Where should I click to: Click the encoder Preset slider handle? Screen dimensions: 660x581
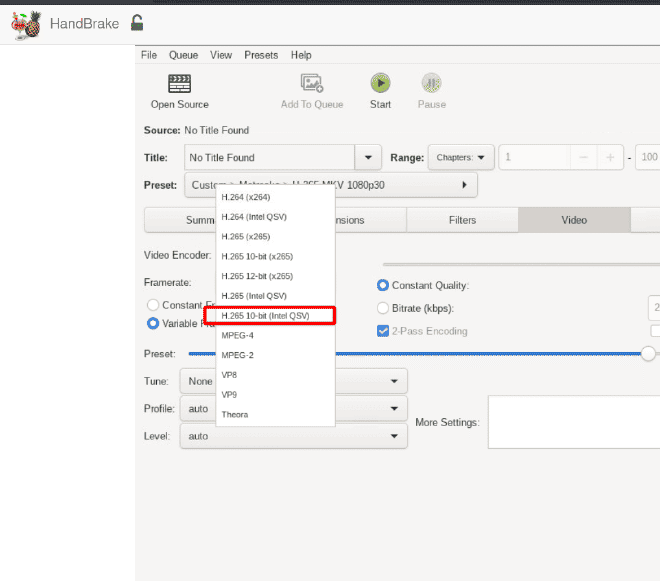coord(648,354)
